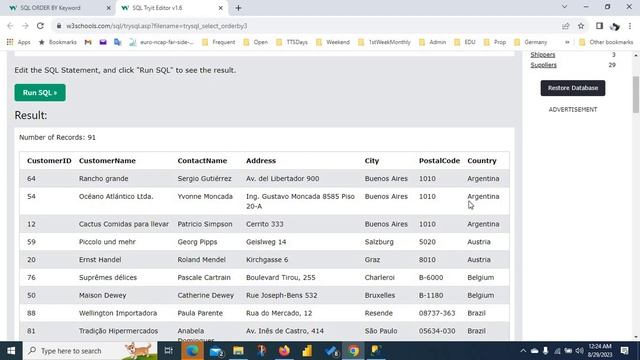640x360 pixels.
Task: Select the Wellington Importadora cell
Action: [x=118, y=313]
